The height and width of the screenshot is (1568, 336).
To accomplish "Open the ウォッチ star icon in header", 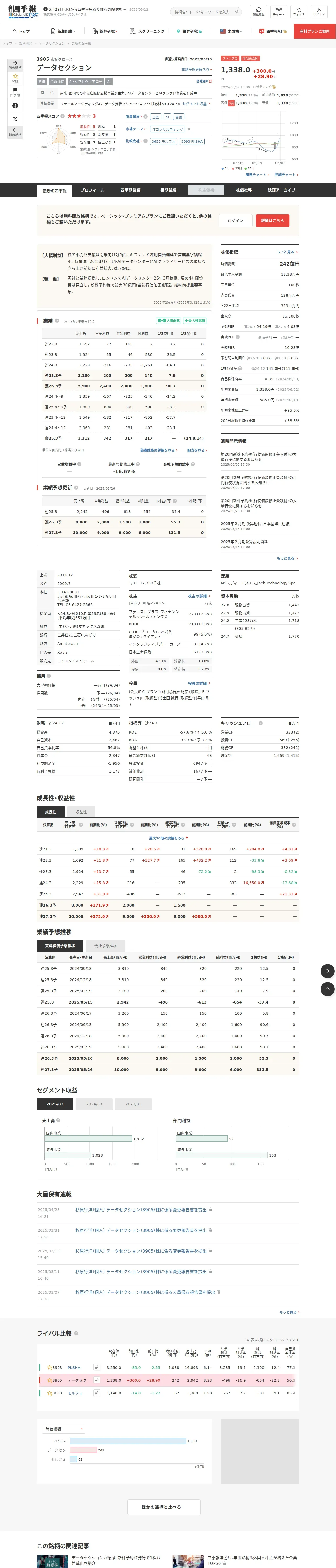I will (299, 11).
